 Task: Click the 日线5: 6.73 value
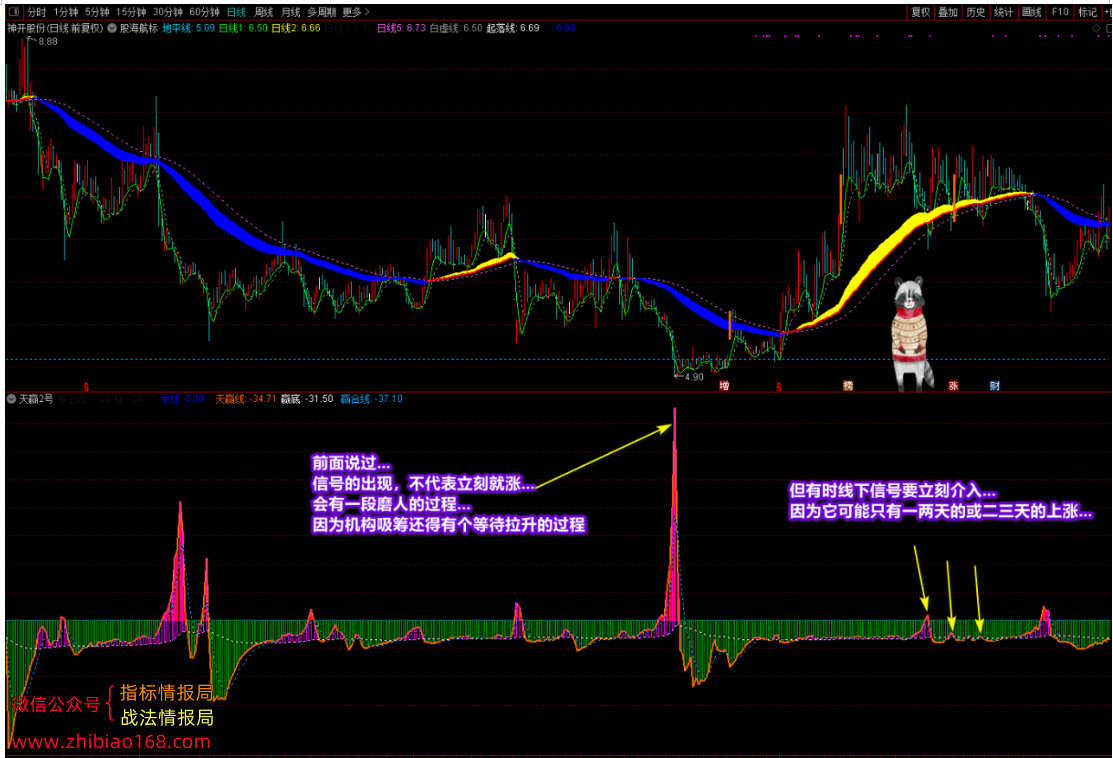(x=401, y=28)
